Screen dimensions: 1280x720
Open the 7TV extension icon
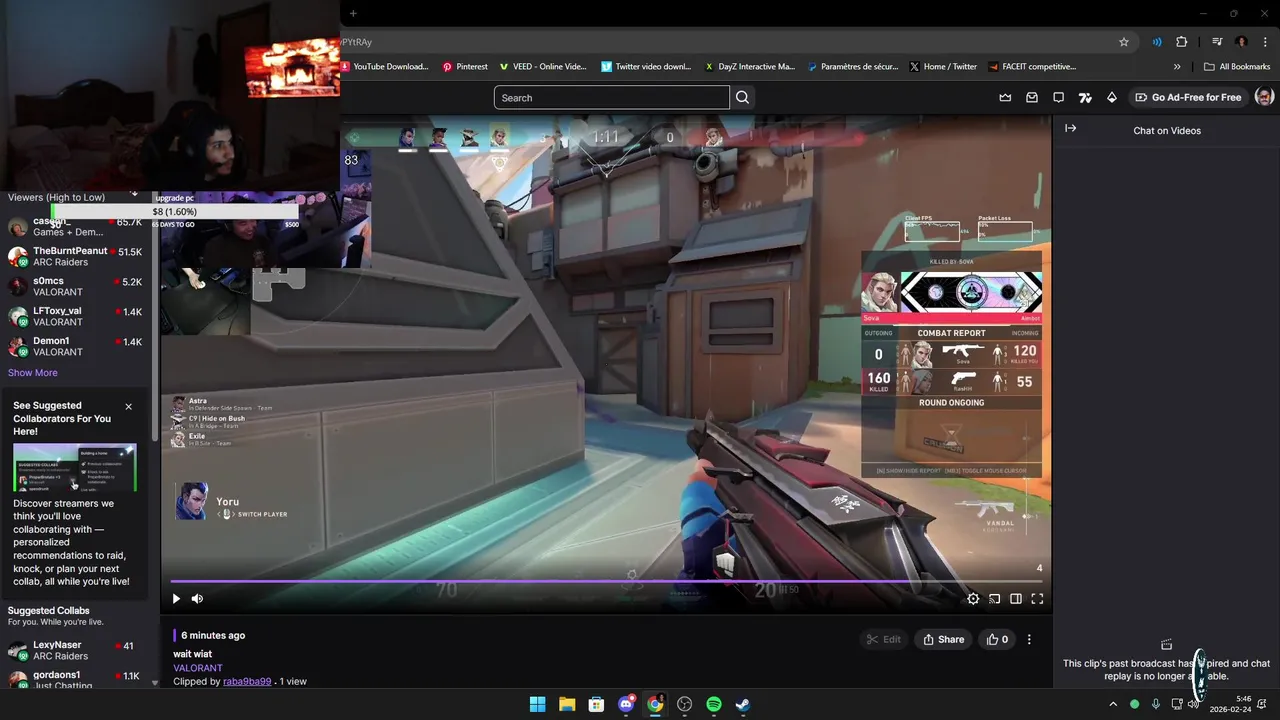tap(1085, 97)
